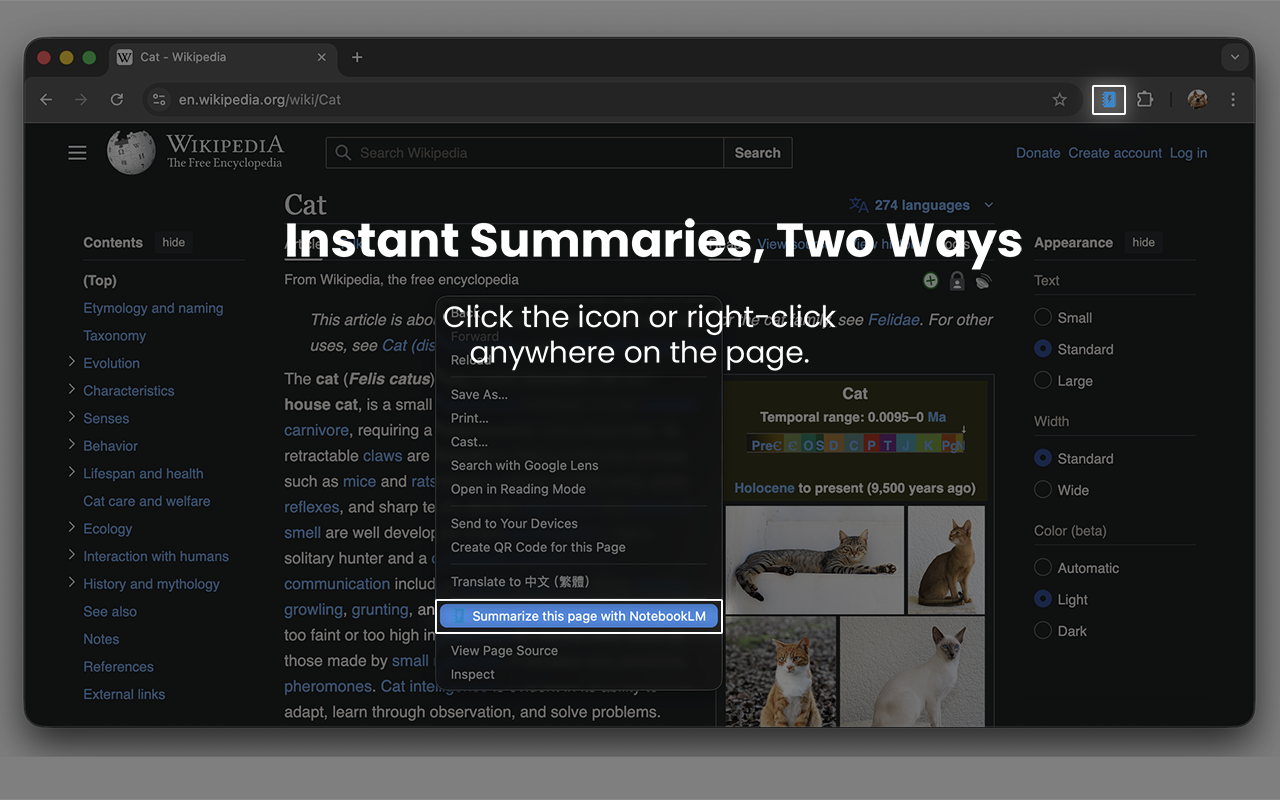This screenshot has height=800, width=1280.
Task: Expand the Behavior section in Contents
Action: [72, 445]
